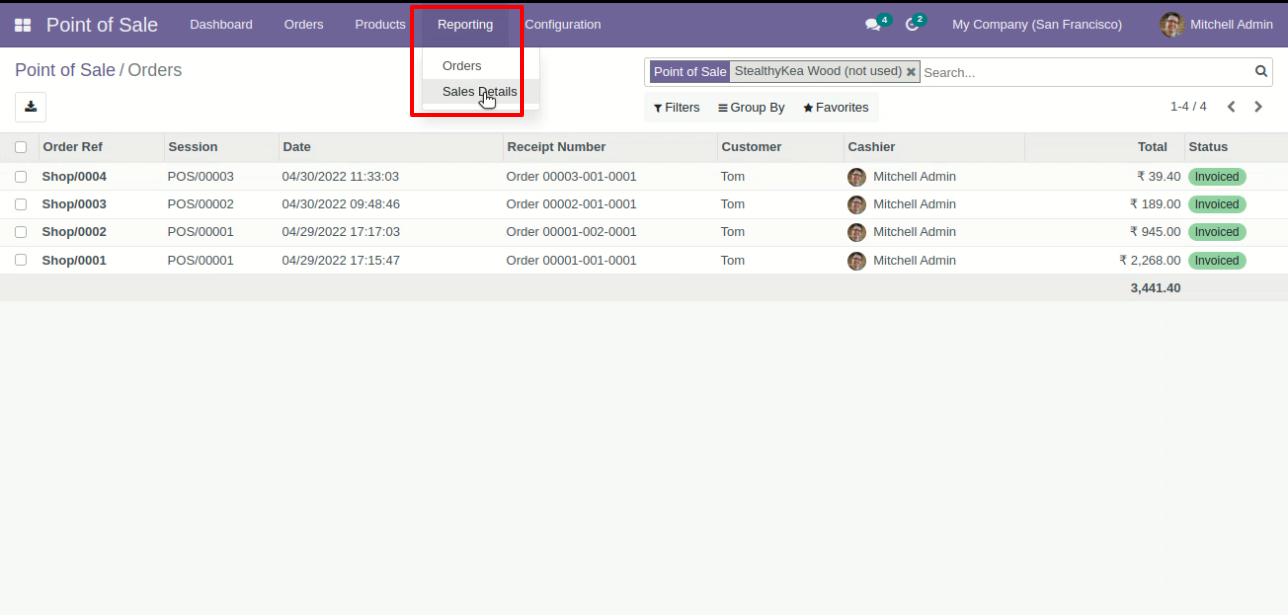Click cashier avatar in Shop/0003 row
This screenshot has width=1288, height=615.
(x=857, y=205)
